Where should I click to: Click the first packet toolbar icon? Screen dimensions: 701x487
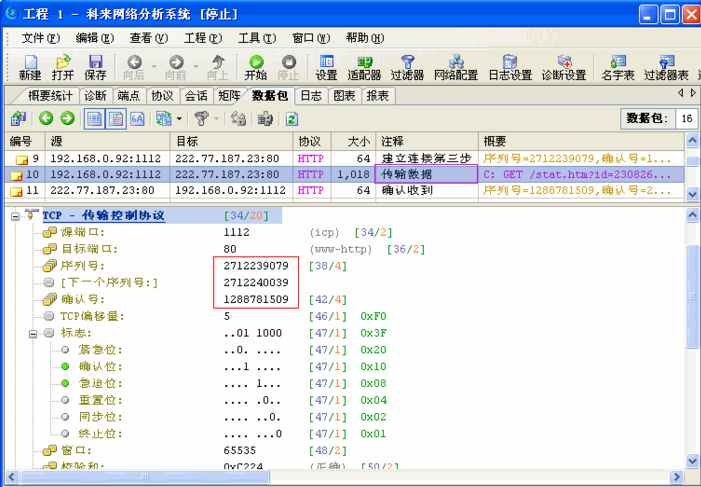[18, 119]
